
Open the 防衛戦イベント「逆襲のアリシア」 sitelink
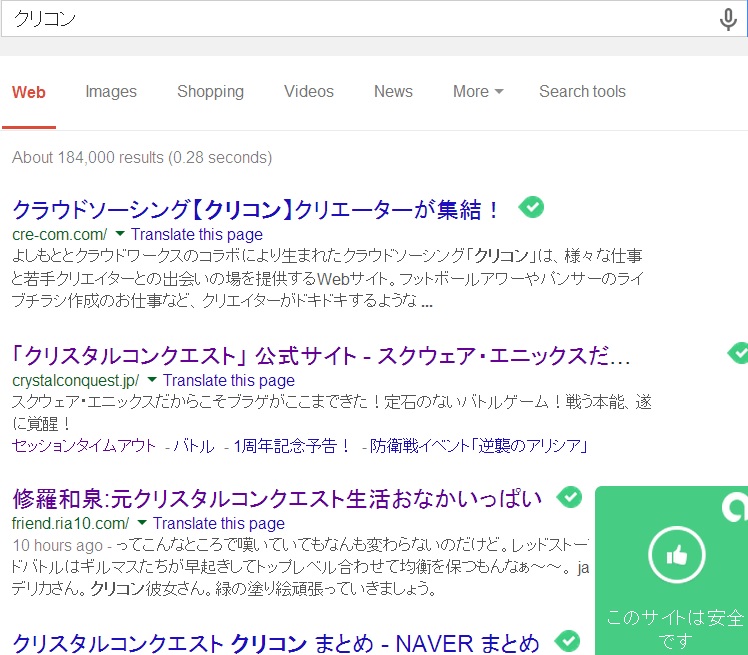pos(478,446)
